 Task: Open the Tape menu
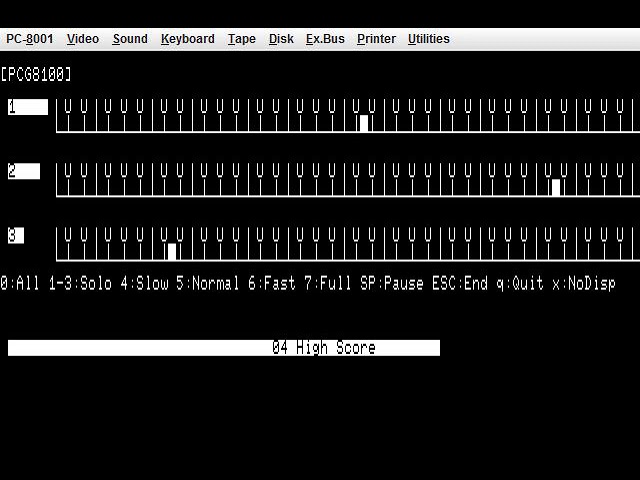(242, 39)
